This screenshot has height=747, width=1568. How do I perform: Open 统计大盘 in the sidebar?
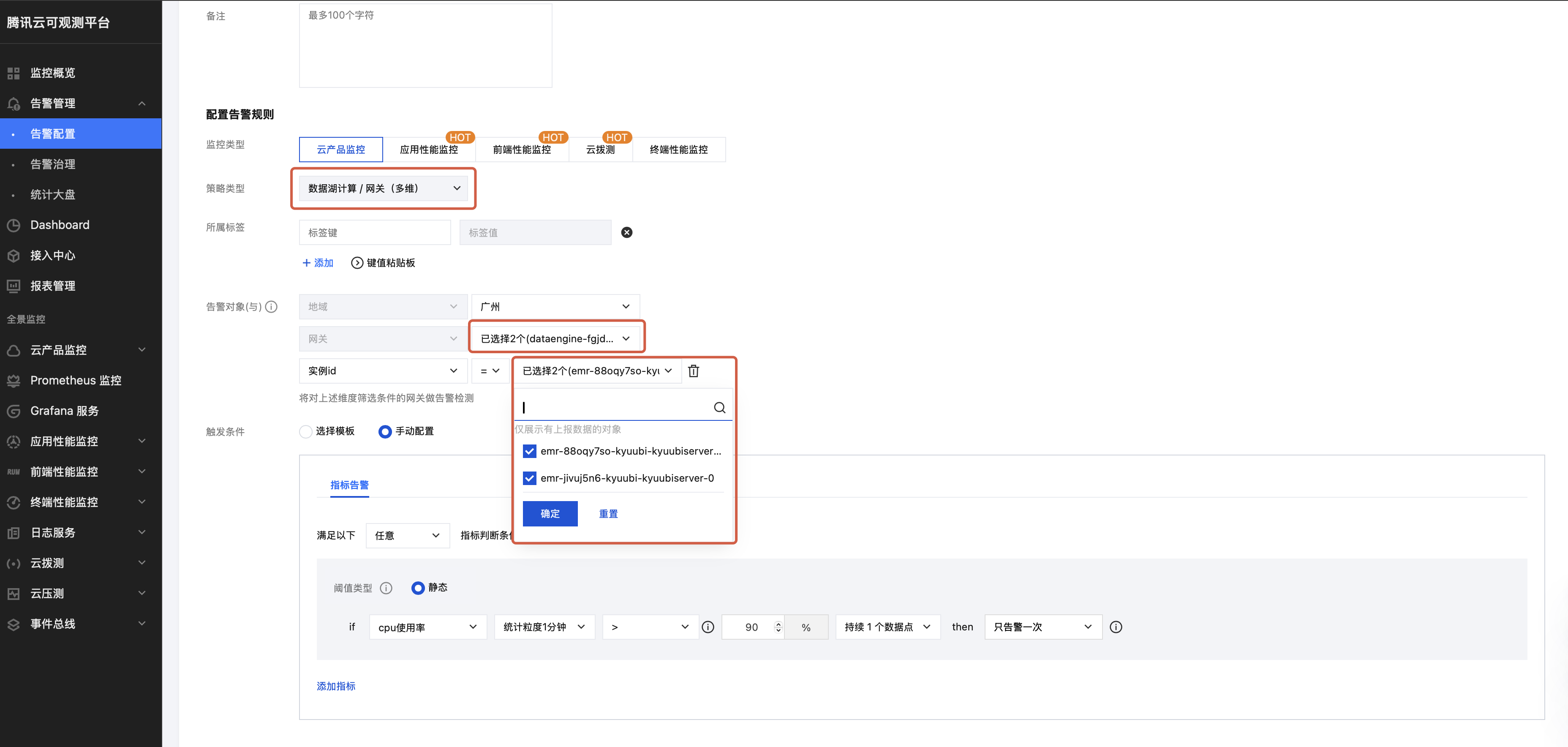[81, 195]
